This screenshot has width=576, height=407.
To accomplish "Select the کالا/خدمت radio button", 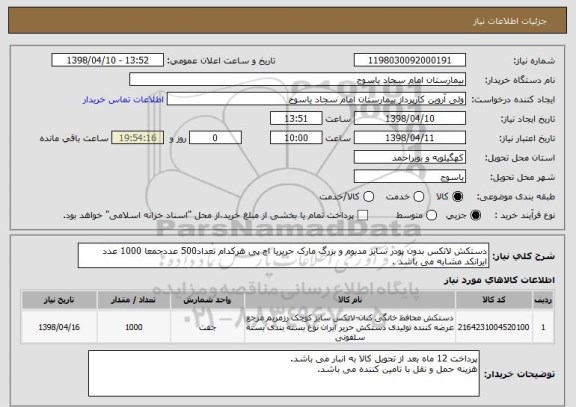I will coord(368,197).
